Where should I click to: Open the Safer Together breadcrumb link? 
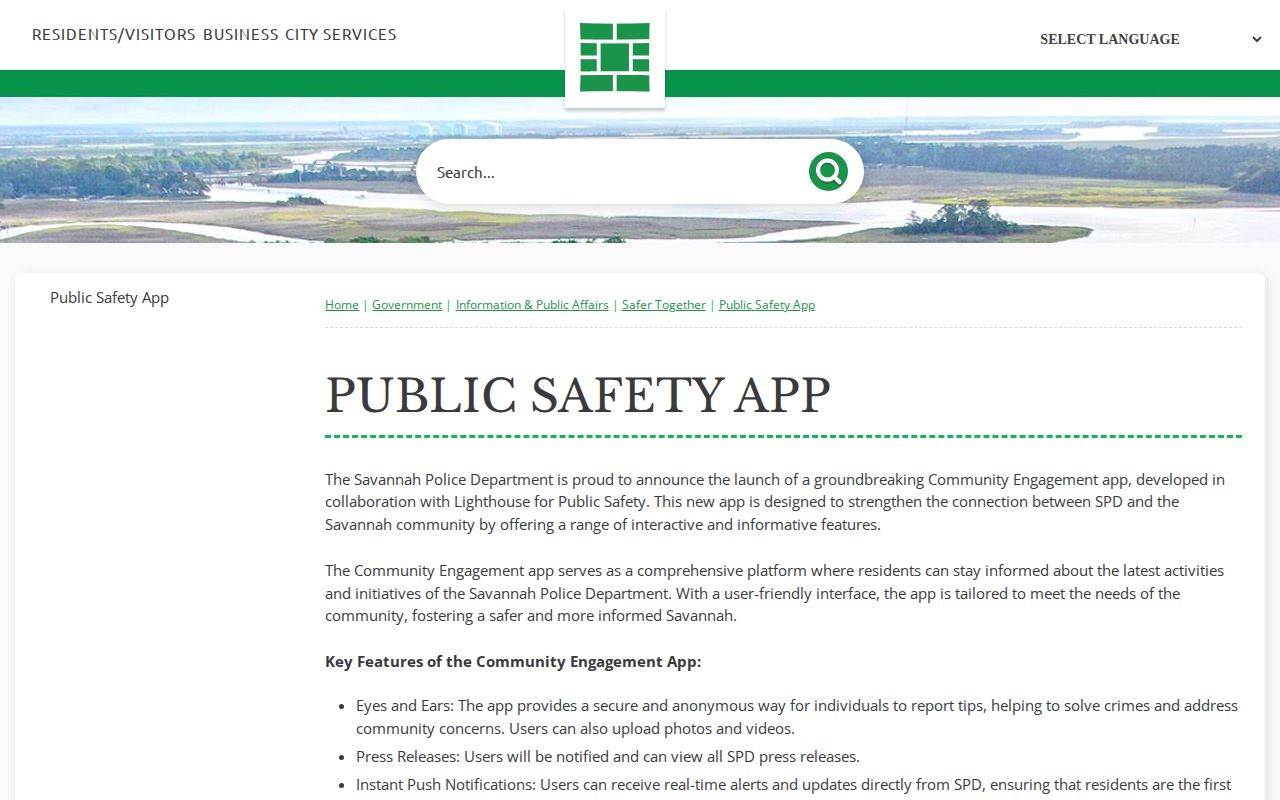coord(664,305)
